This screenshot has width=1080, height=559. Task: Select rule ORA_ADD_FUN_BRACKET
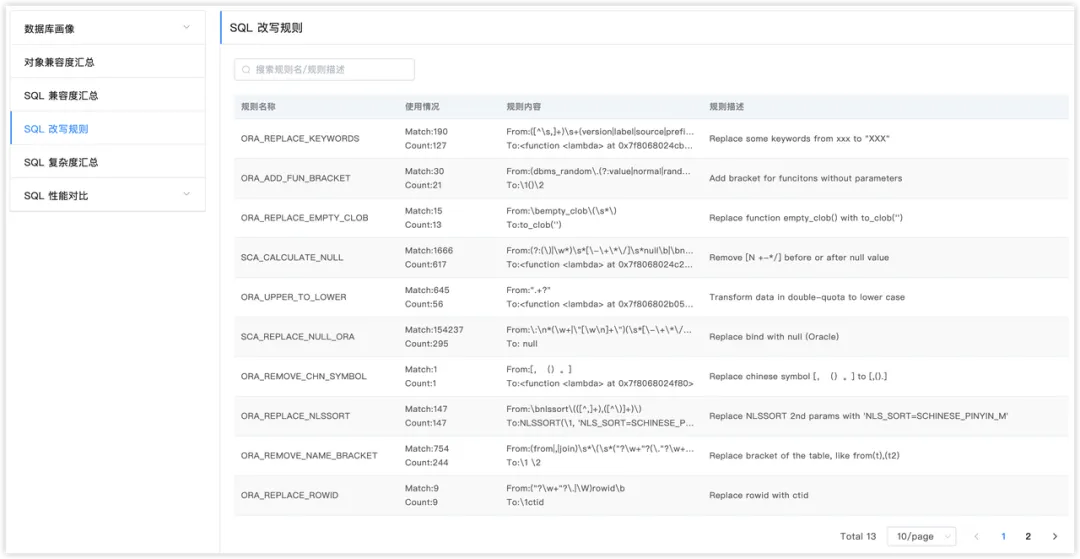pyautogui.click(x=295, y=178)
